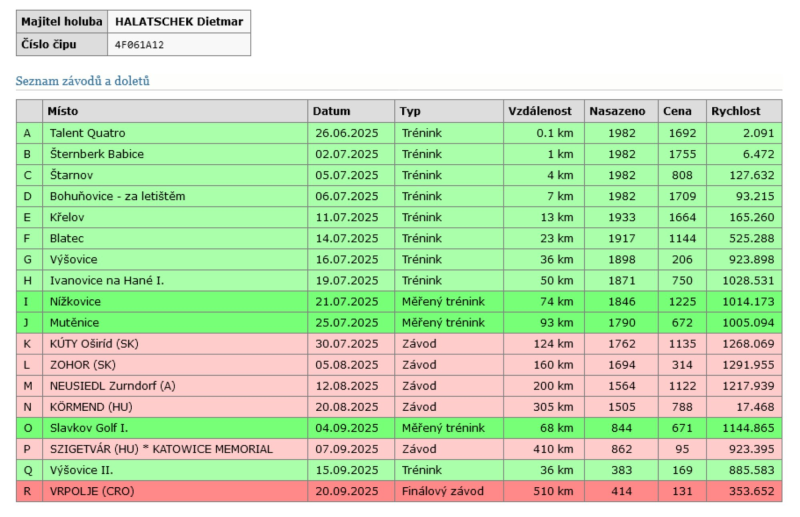Screen dimensions: 800x517
Task: Select the row letter R cell
Action: (x=28, y=491)
